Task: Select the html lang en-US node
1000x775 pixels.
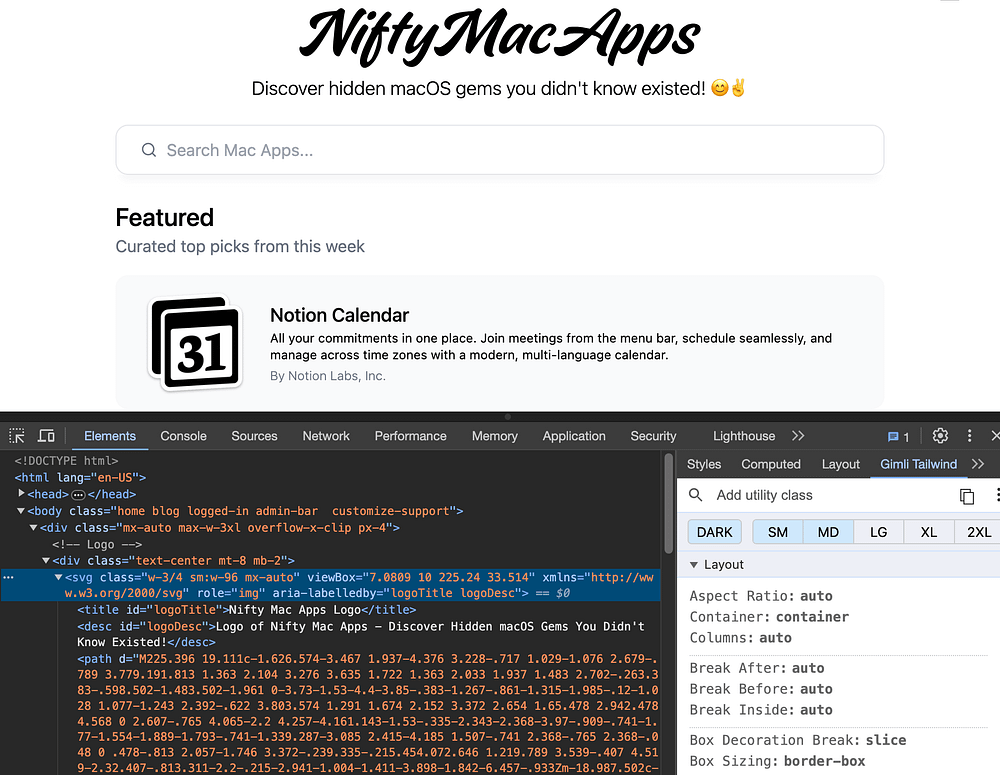Action: (80, 477)
